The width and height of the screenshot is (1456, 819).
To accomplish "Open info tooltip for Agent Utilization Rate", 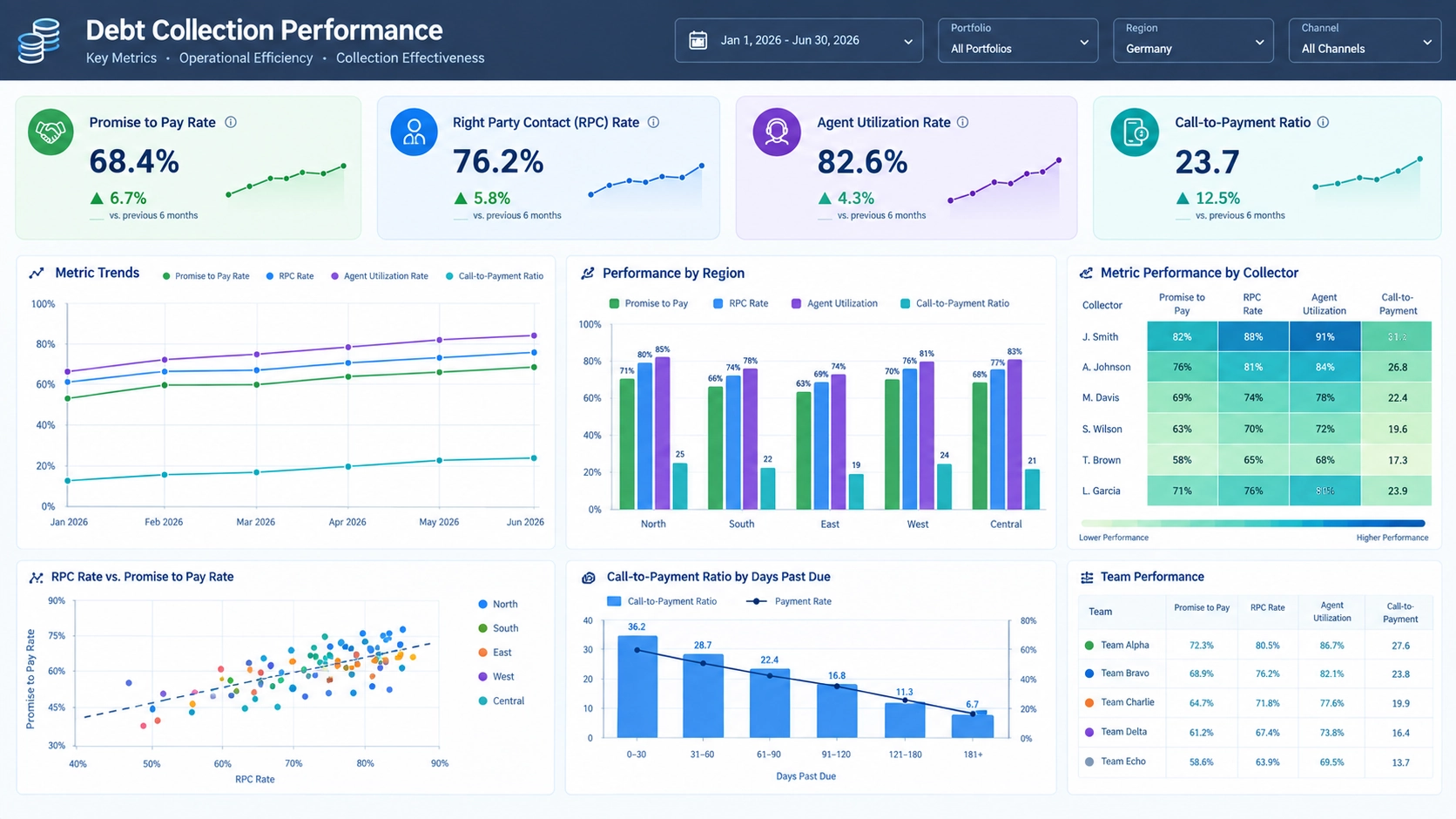I will click(962, 122).
